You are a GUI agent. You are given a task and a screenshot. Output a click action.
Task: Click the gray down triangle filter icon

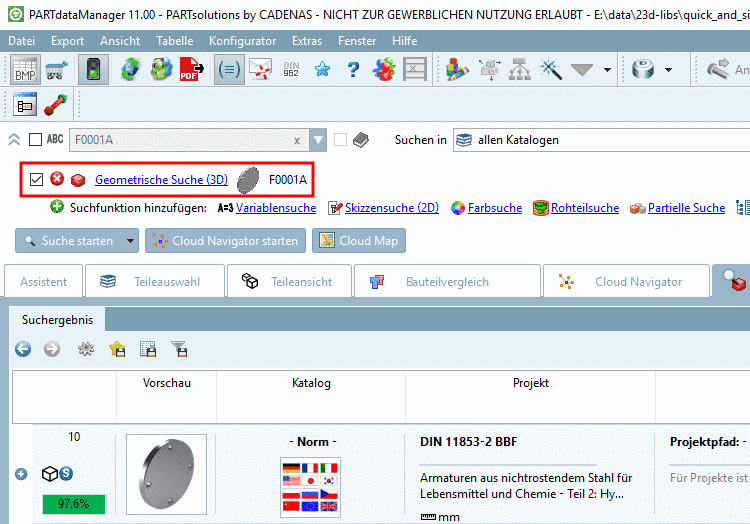click(582, 70)
